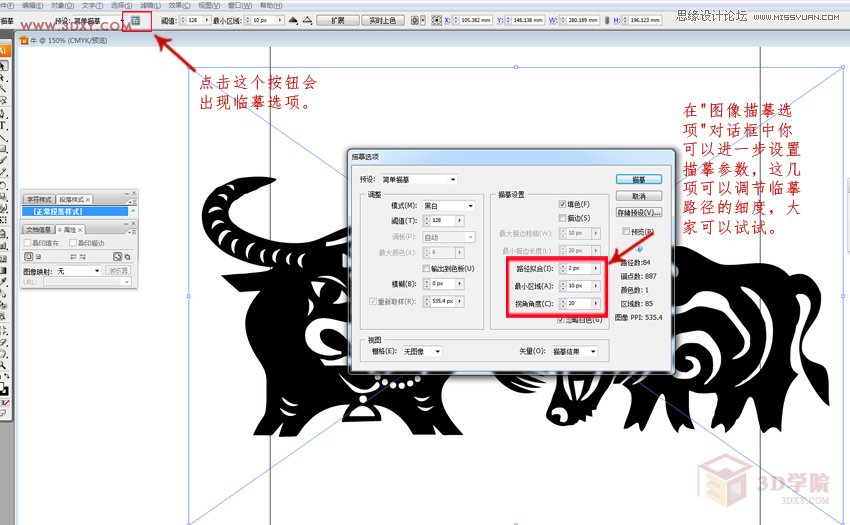
Task: Open the Effect menu
Action: click(x=179, y=5)
